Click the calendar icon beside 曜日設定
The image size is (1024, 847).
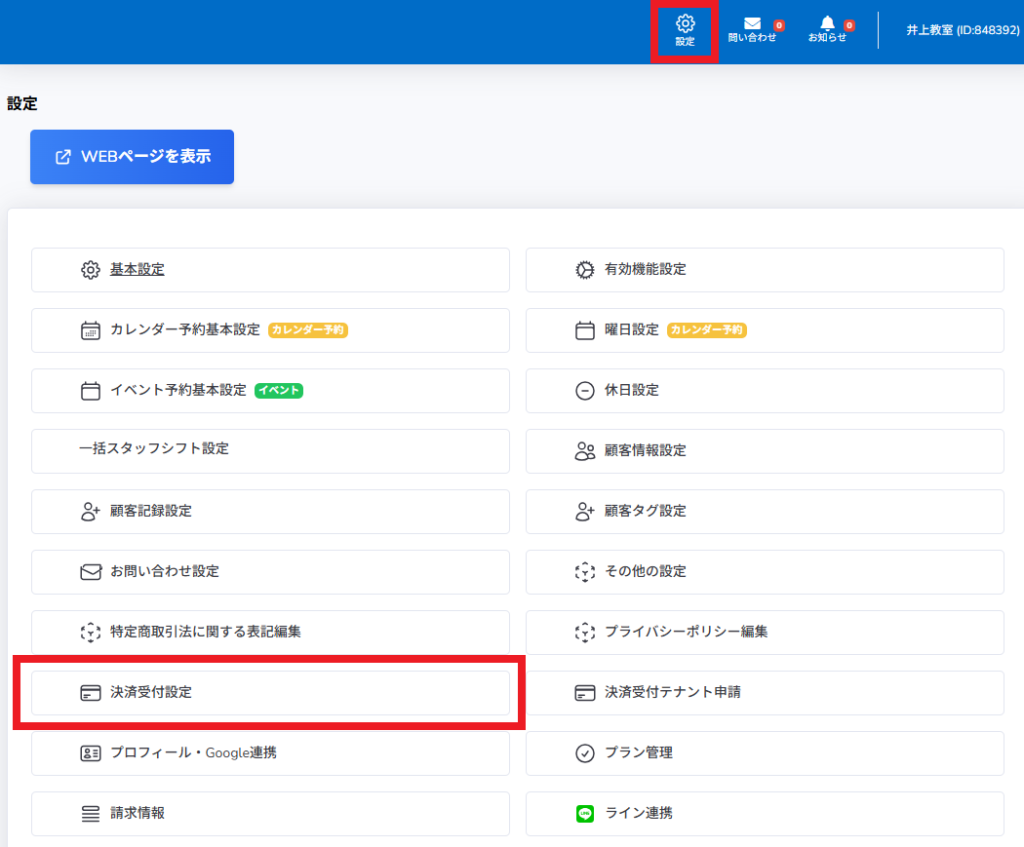point(585,330)
